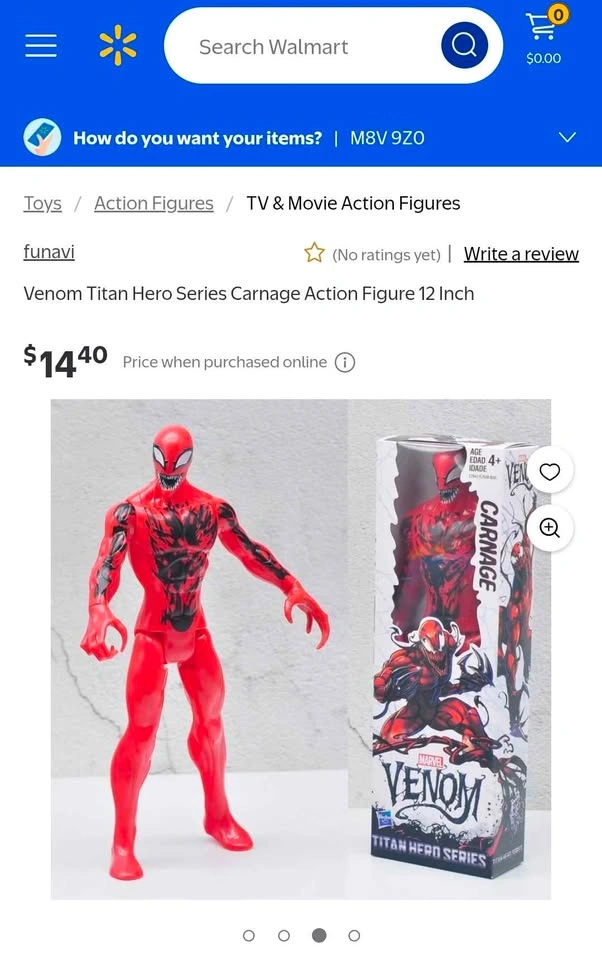Open the funavi brand link

pos(49,252)
